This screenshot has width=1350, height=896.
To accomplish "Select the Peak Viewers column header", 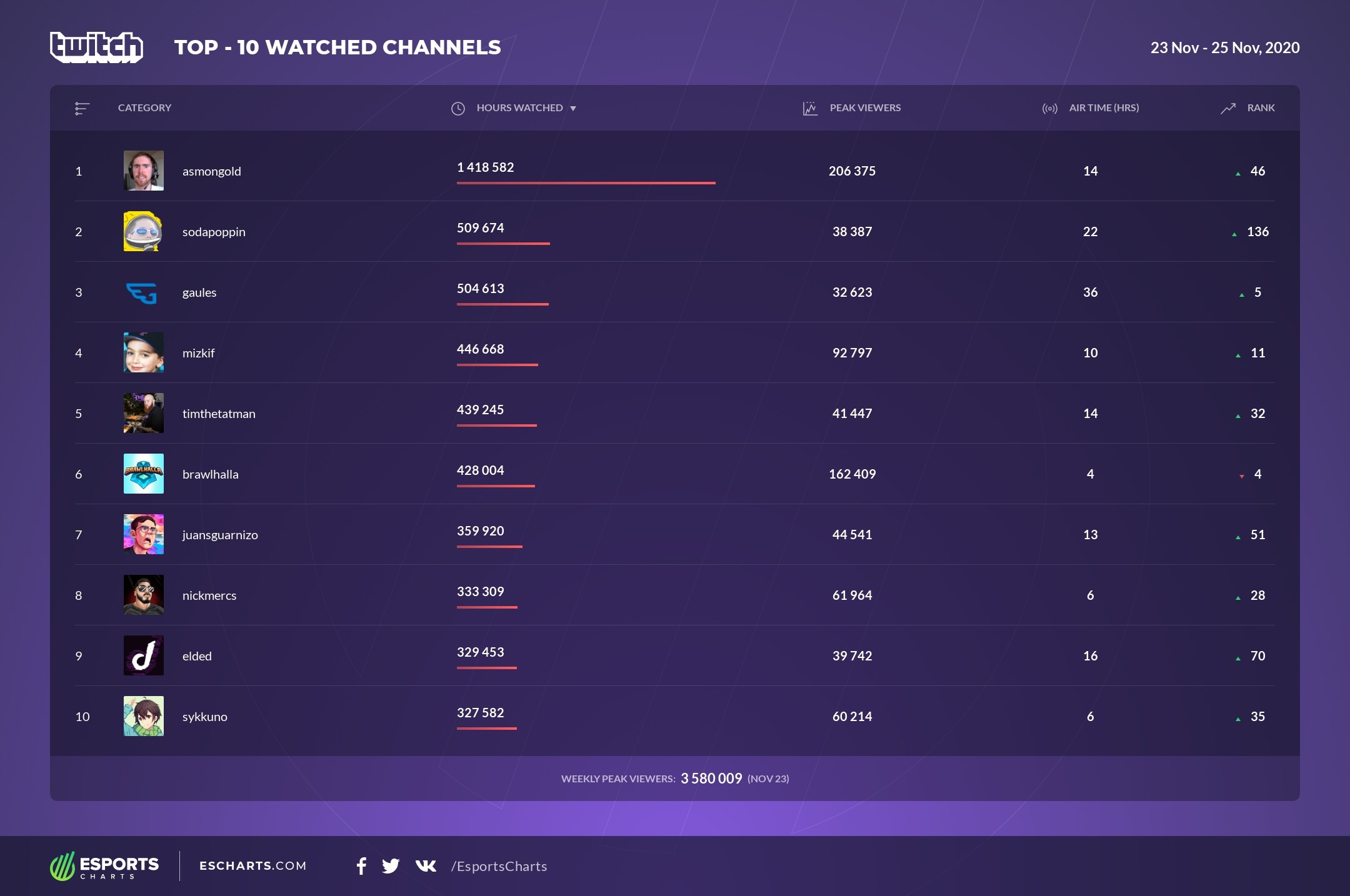I will 865,107.
